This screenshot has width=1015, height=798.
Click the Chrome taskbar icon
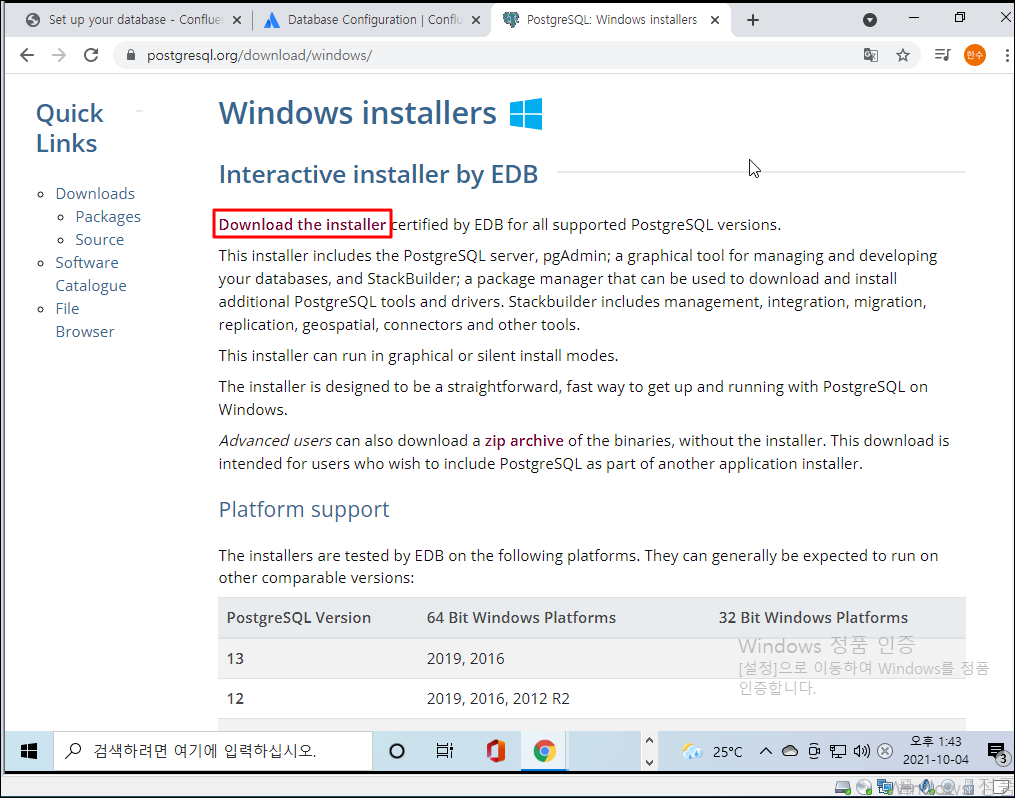tap(544, 751)
